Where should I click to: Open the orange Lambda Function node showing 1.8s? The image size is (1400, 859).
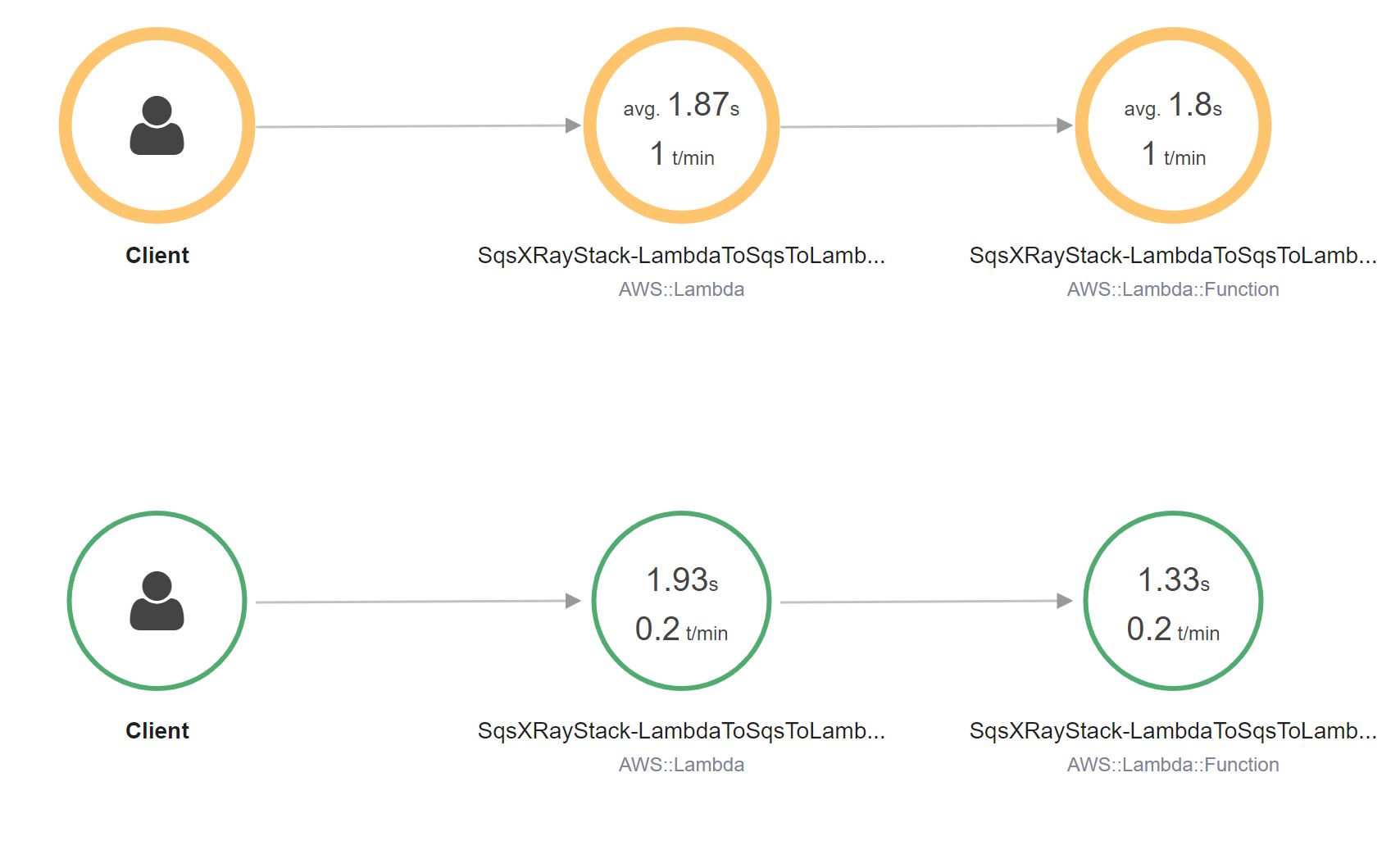pos(1173,125)
